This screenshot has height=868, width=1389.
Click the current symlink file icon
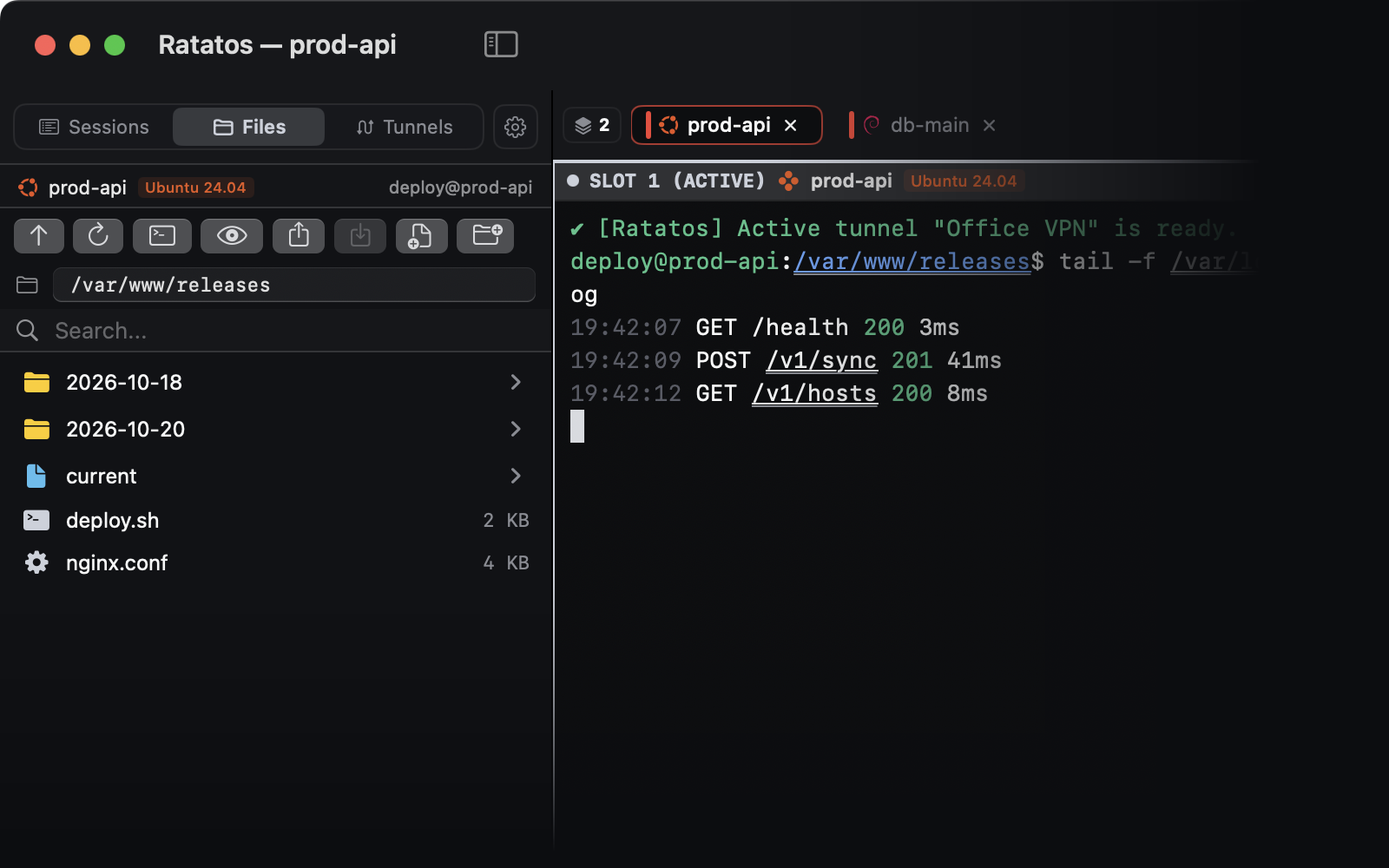36,476
